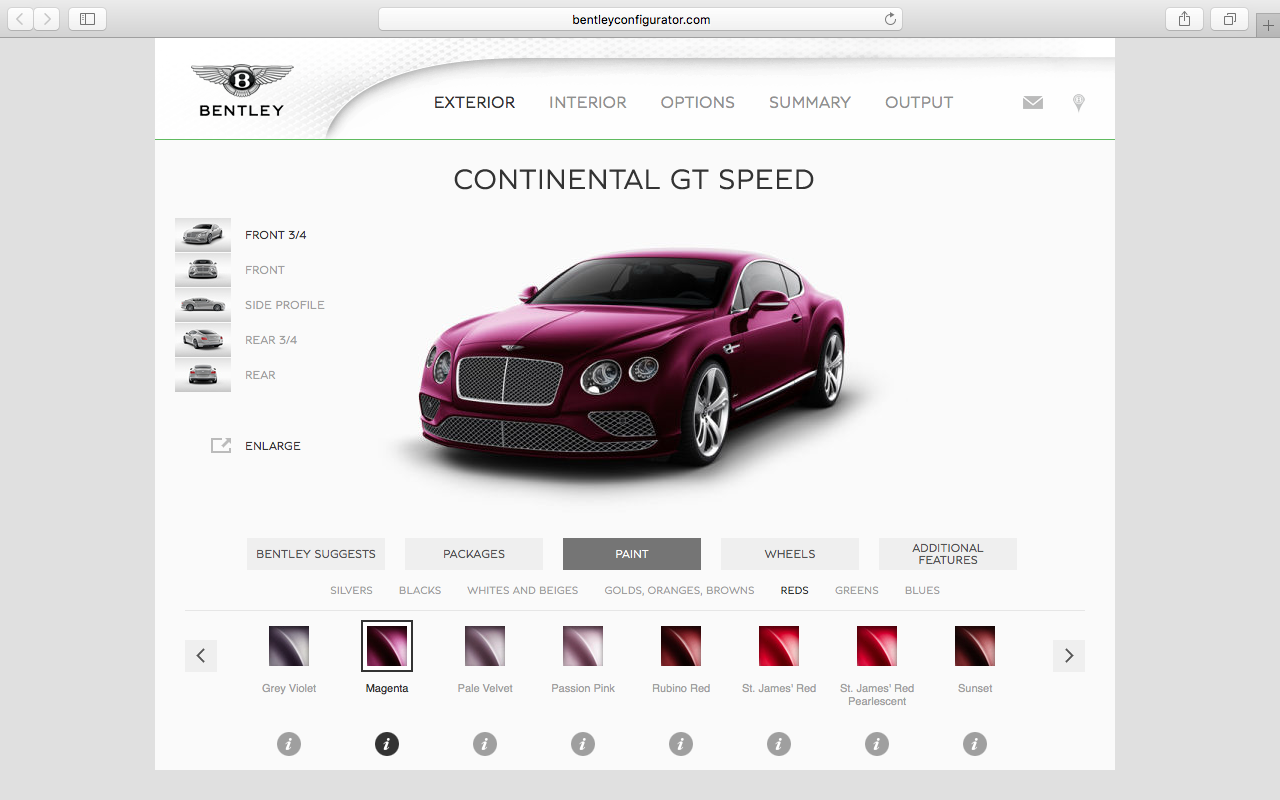This screenshot has height=800, width=1280.
Task: Choose the Pale Velvet color swatch
Action: pos(485,646)
